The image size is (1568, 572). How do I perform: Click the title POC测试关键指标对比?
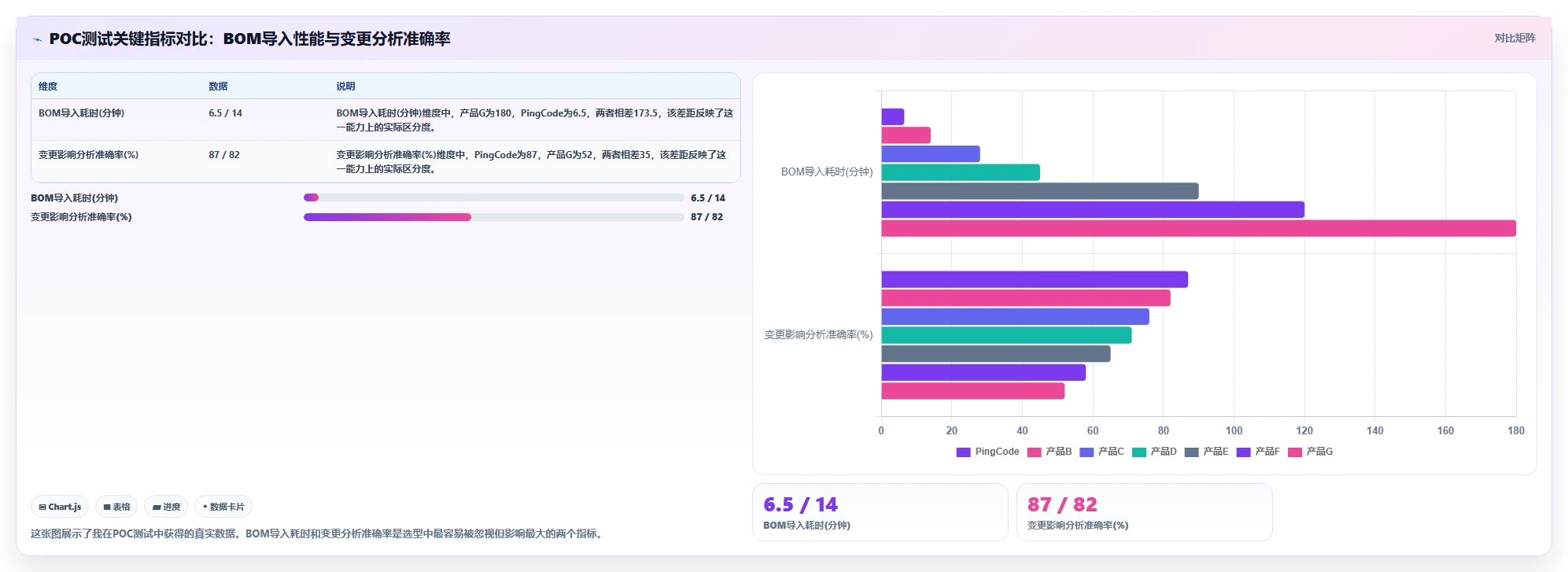pos(249,39)
